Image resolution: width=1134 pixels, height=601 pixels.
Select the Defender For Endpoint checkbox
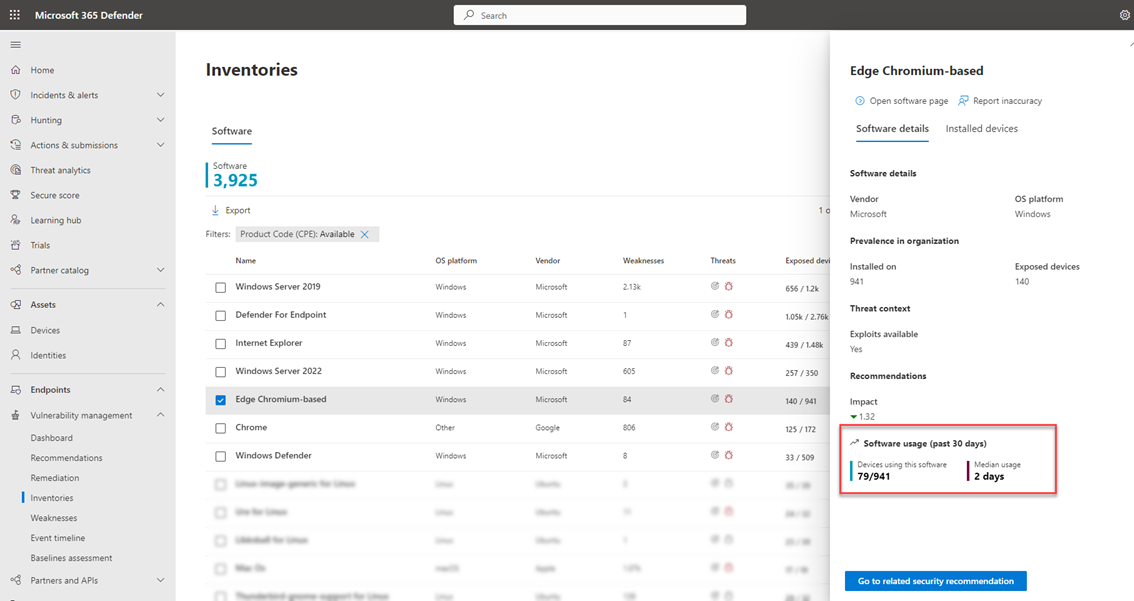point(221,315)
